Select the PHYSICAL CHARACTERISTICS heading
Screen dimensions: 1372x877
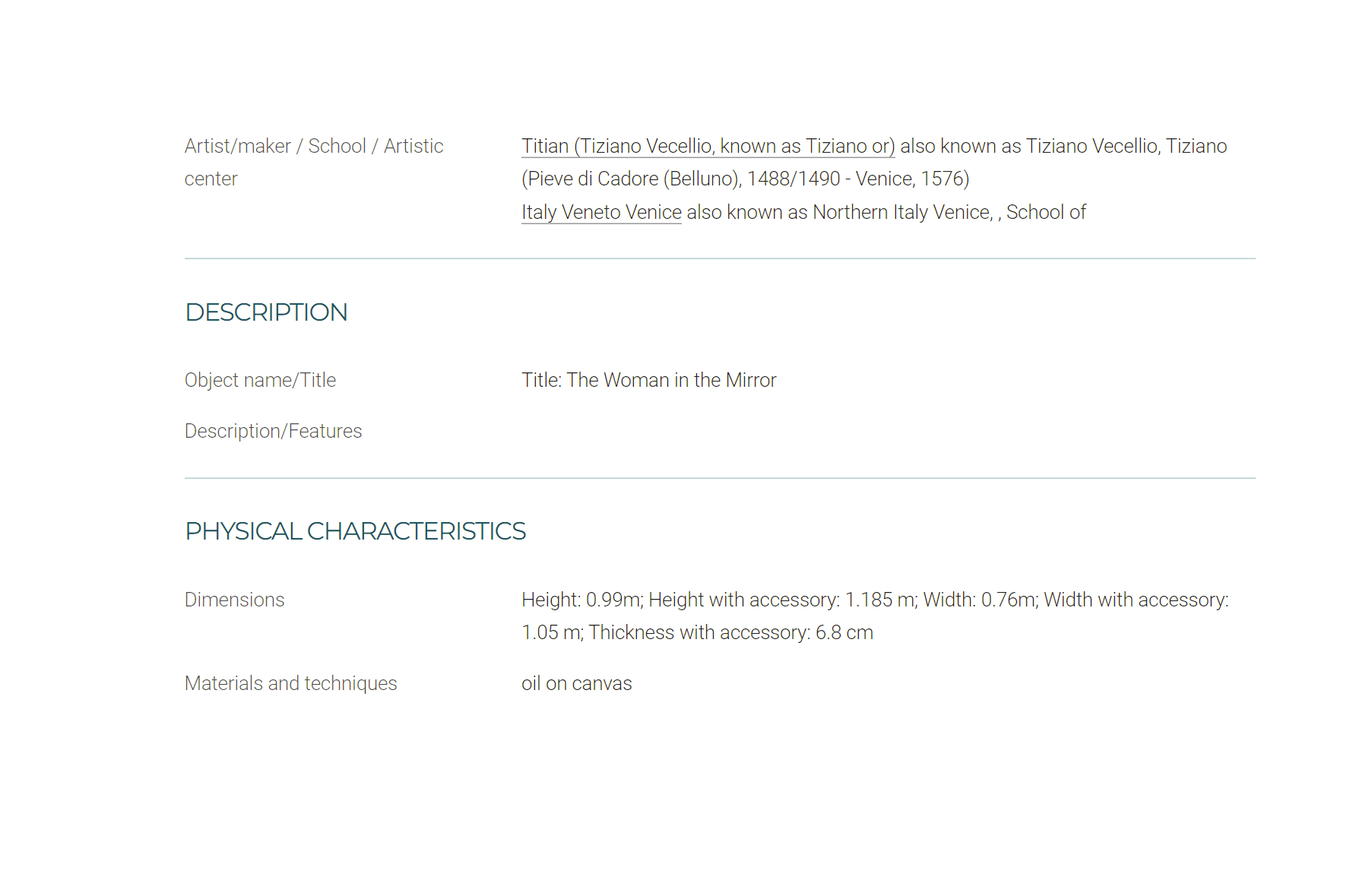click(x=355, y=531)
